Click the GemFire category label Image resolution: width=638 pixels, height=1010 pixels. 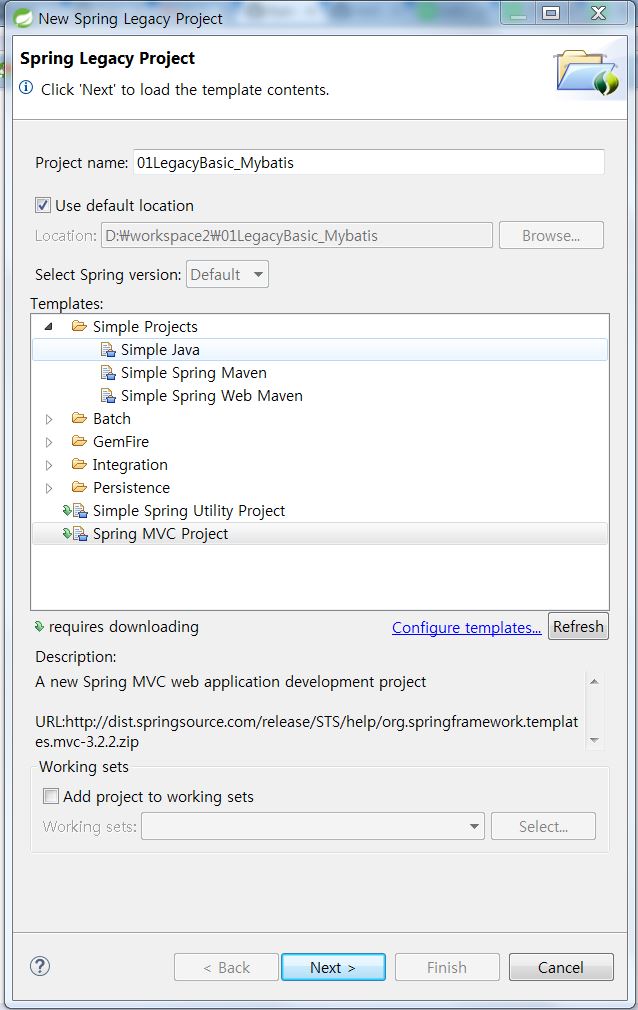tap(121, 441)
